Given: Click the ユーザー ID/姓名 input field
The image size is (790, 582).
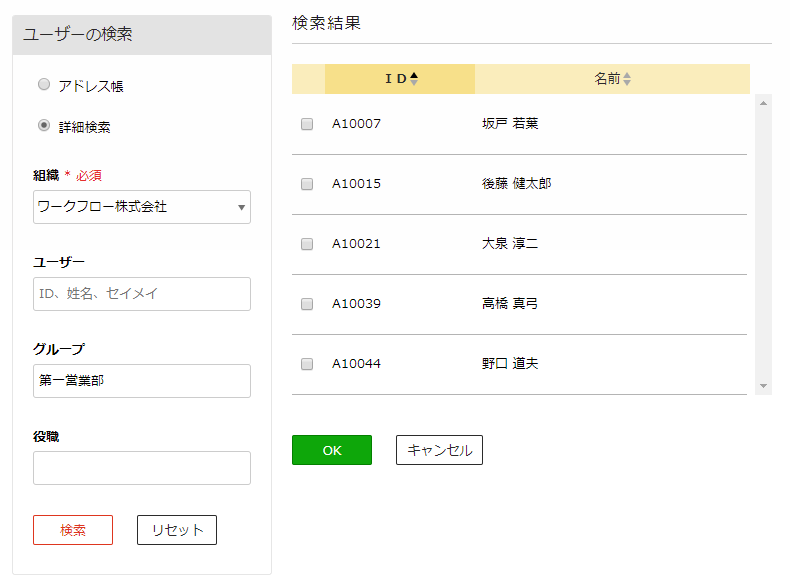Looking at the screenshot, I should (x=142, y=294).
